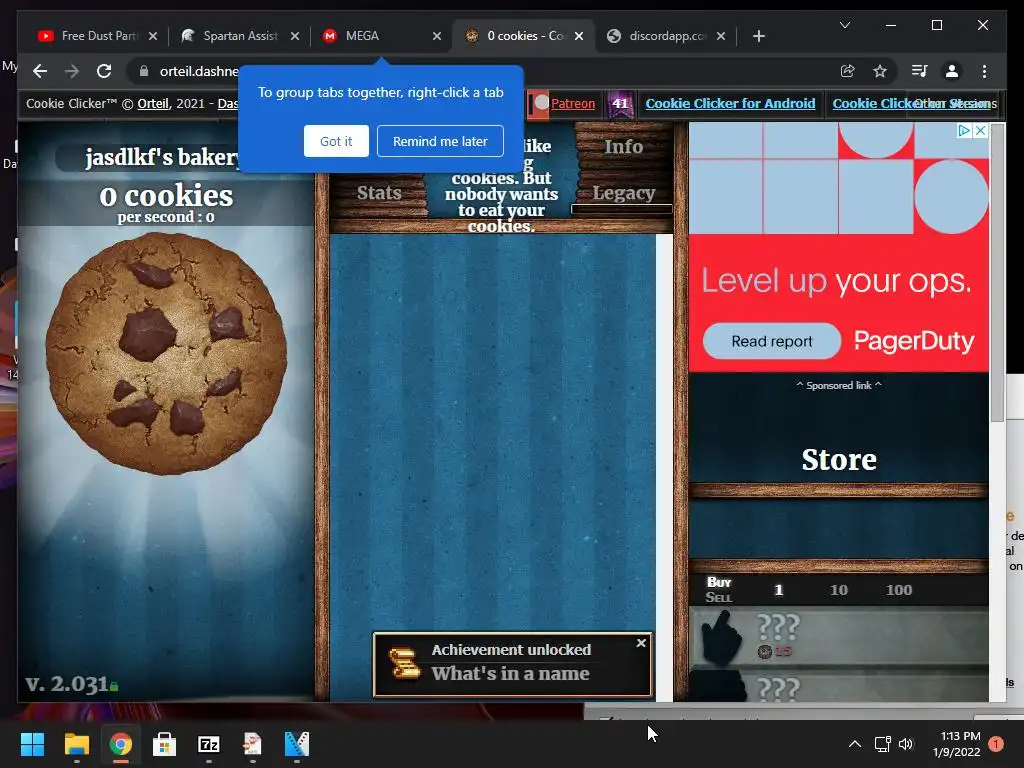Open the Patreon link
Screen dimensions: 1024x768
click(573, 103)
